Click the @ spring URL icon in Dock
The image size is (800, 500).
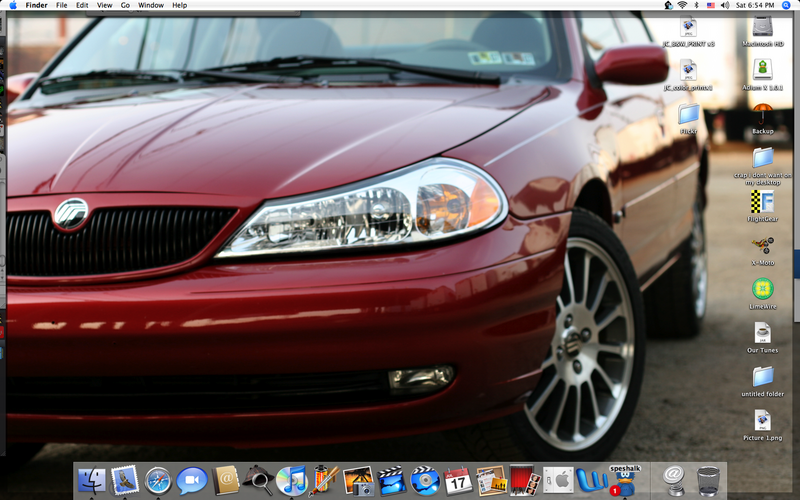[x=673, y=481]
